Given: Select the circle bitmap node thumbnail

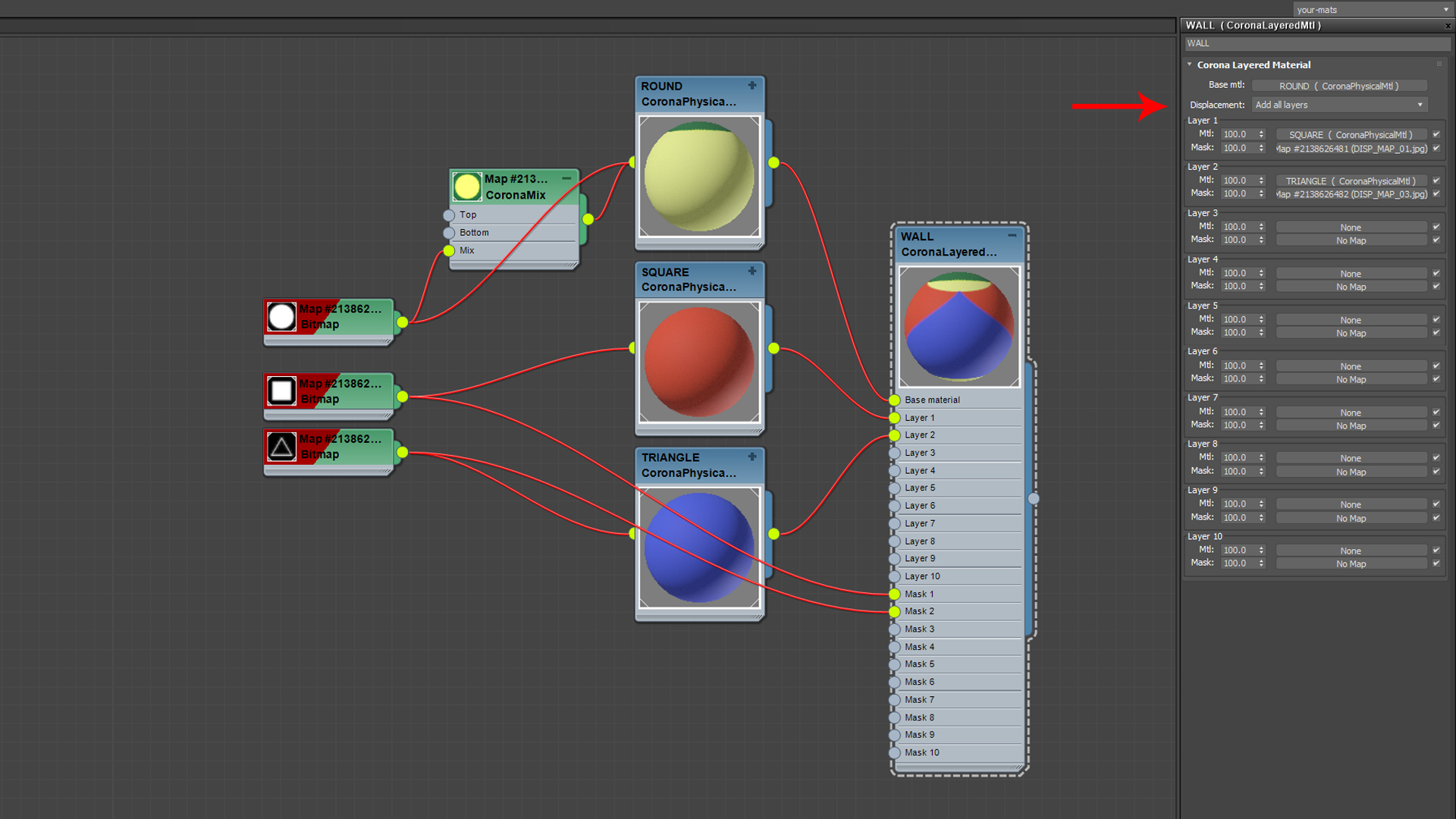Looking at the screenshot, I should click(281, 316).
